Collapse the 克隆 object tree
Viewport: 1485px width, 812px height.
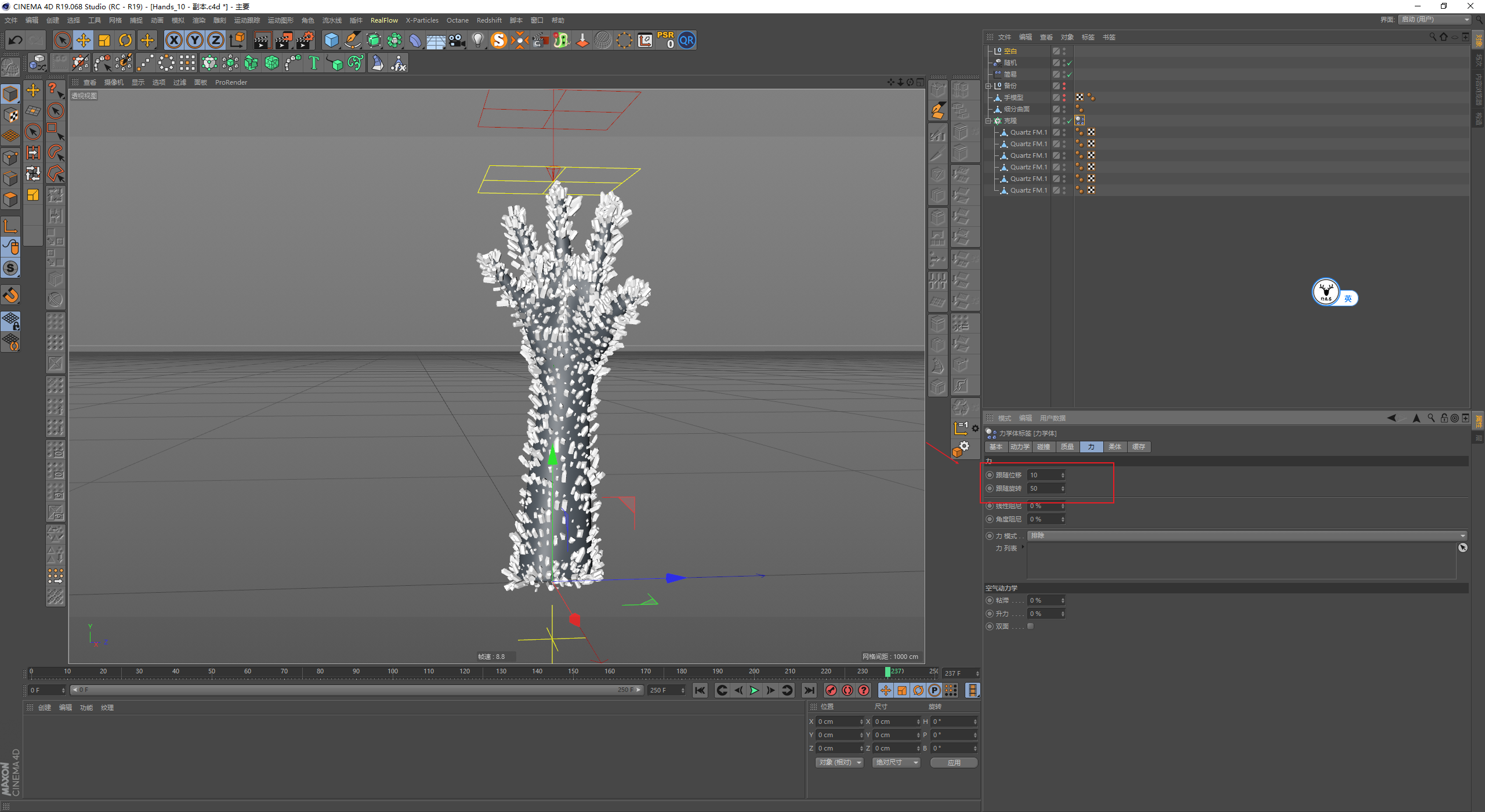(x=988, y=121)
